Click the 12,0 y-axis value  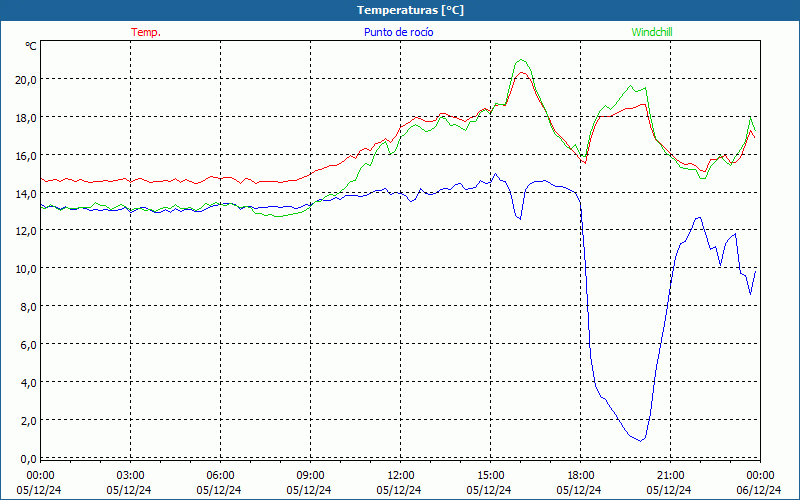coord(26,231)
